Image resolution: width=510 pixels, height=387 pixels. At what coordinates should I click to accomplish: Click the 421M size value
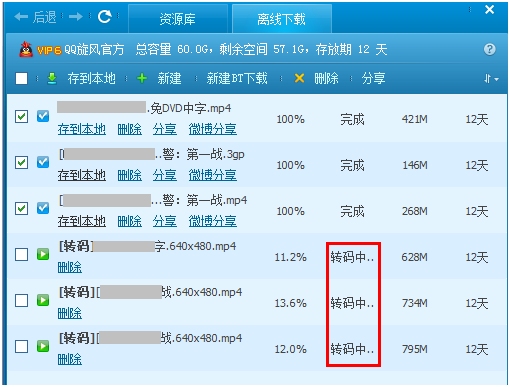pyautogui.click(x=415, y=119)
